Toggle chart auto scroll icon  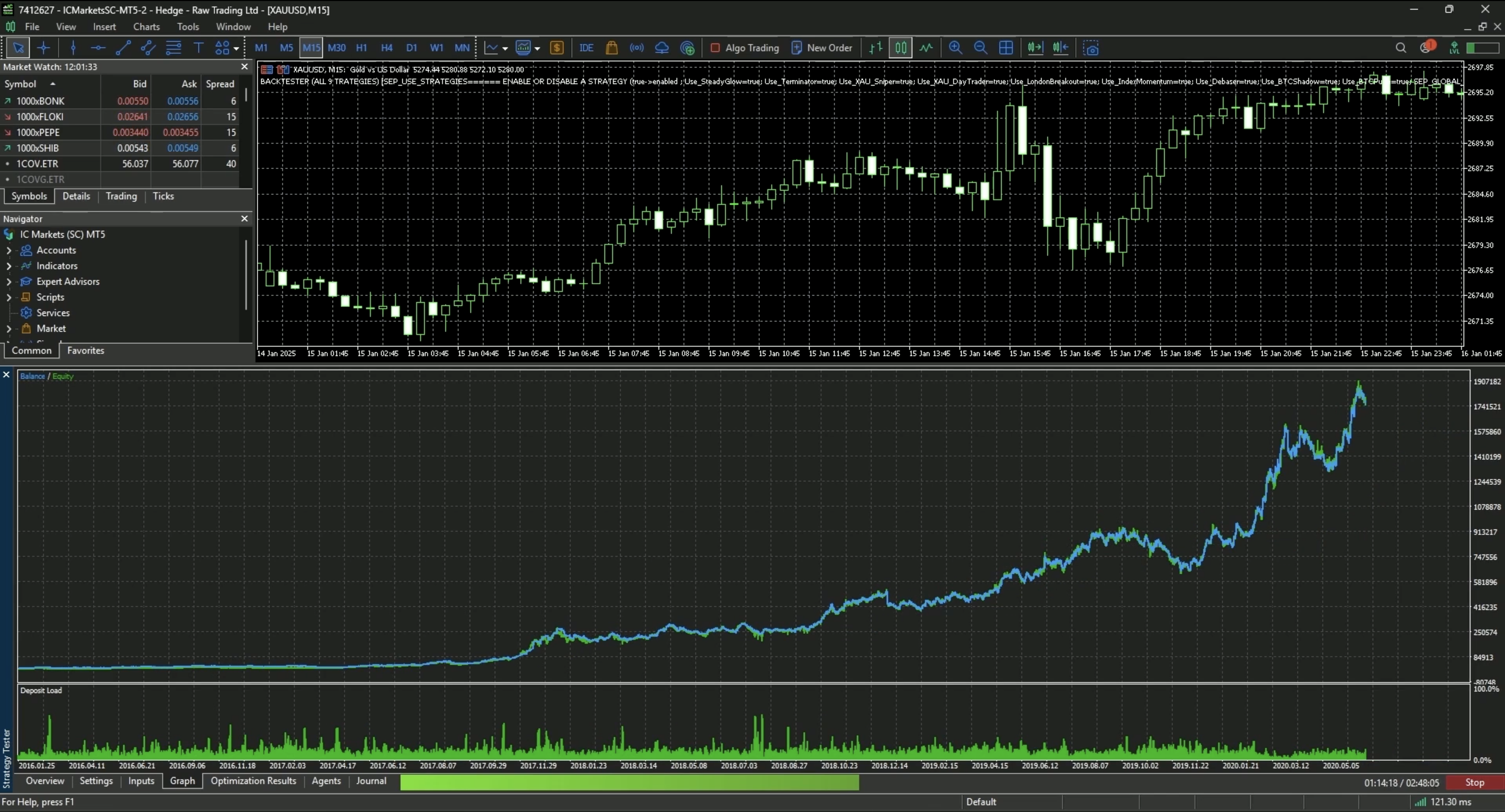click(1035, 48)
